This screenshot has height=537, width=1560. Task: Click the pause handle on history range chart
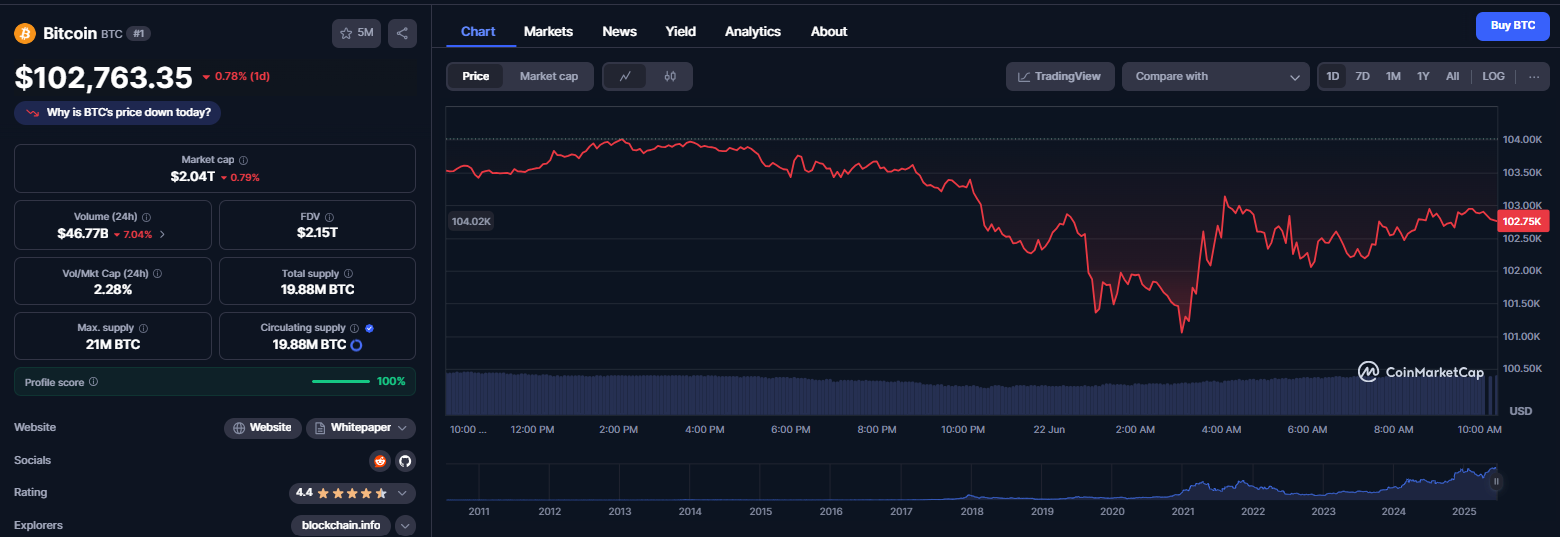(1496, 481)
